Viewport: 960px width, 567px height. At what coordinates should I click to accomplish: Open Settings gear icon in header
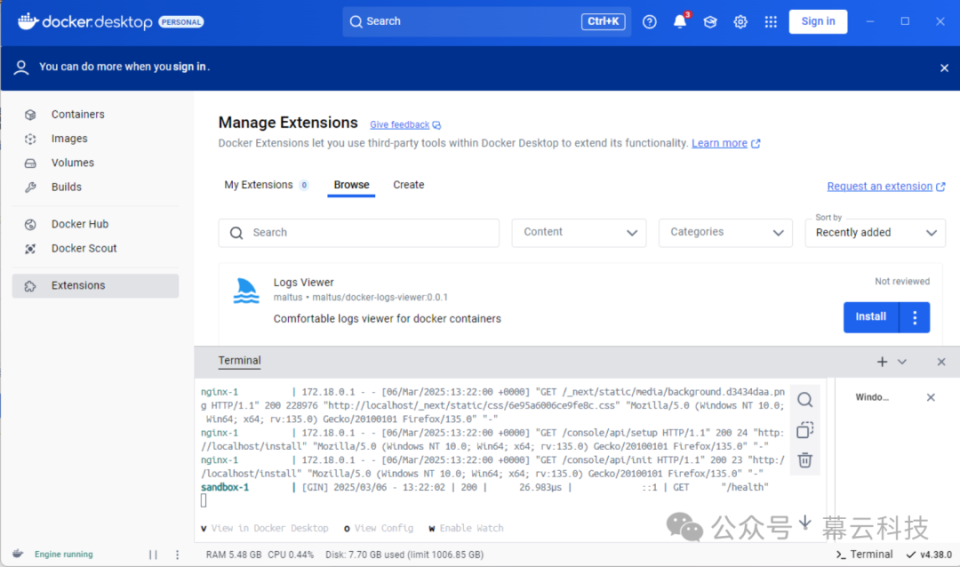pos(740,22)
